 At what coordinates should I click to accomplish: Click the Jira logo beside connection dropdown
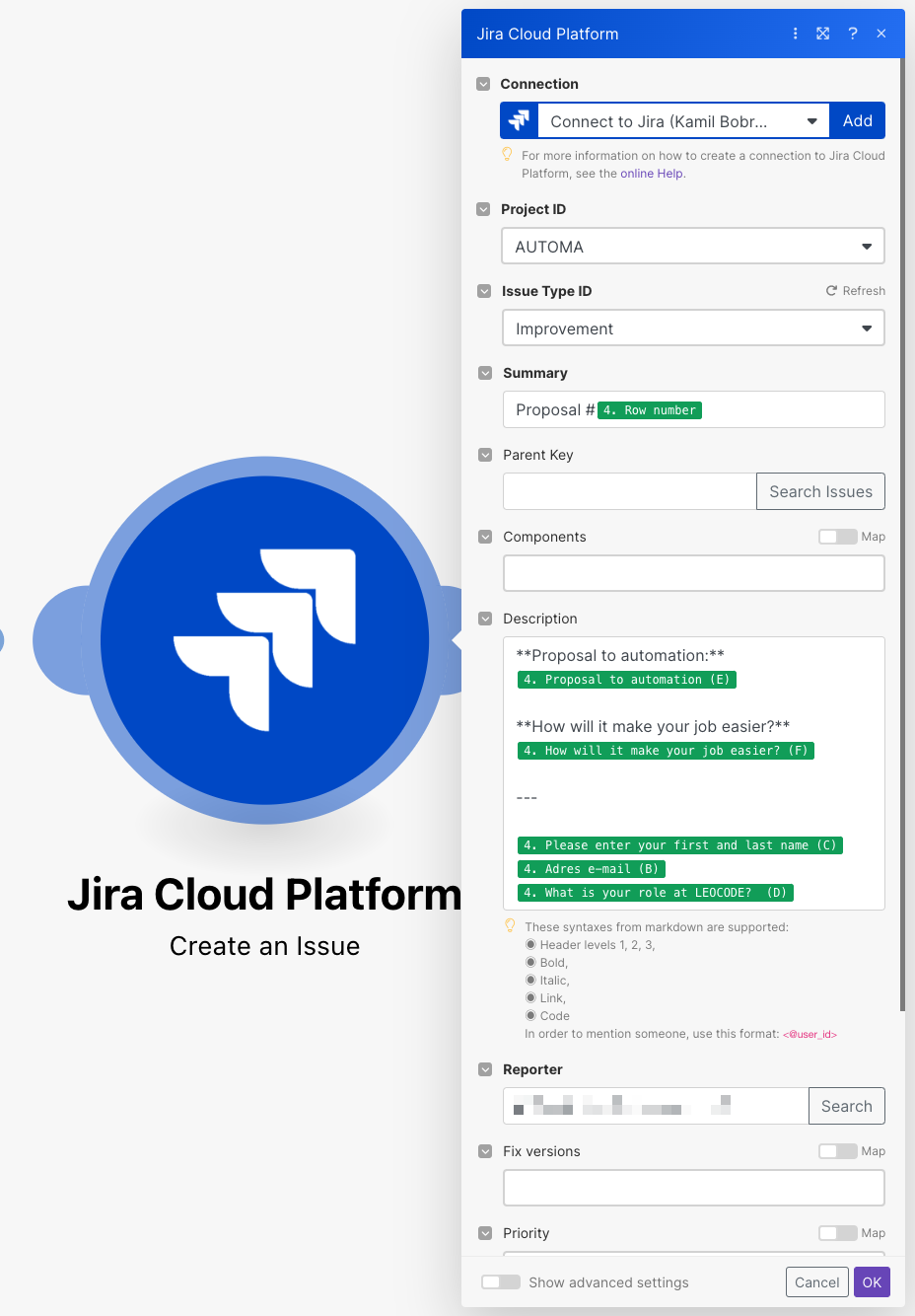[x=520, y=121]
